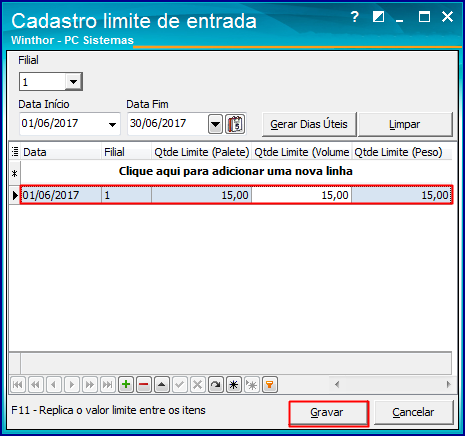This screenshot has width=465, height=436.
Task: Click the new-row asterisk indicator
Action: 15,173
